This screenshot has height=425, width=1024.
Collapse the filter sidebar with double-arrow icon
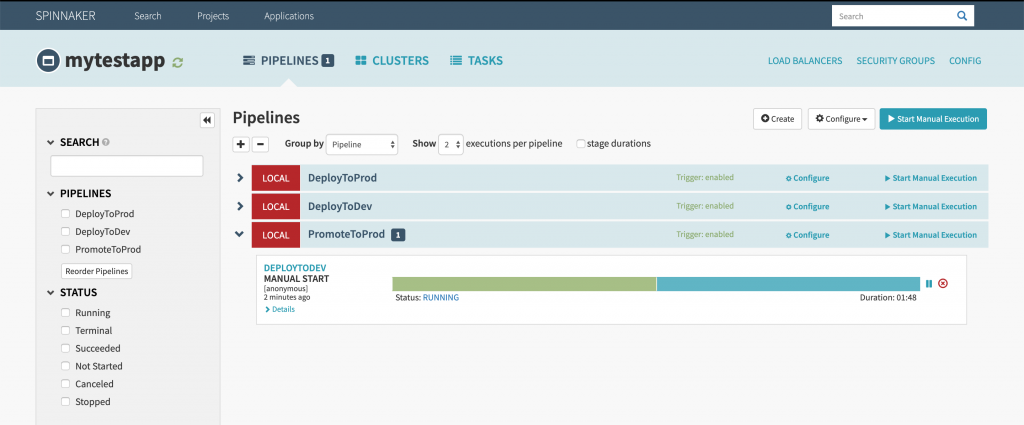(x=207, y=120)
